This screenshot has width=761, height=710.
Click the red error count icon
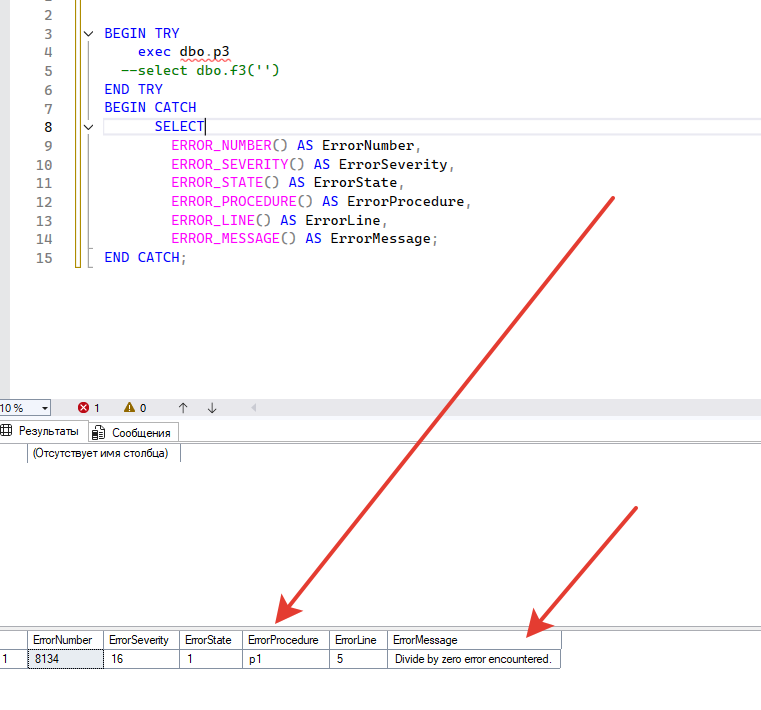tap(84, 408)
